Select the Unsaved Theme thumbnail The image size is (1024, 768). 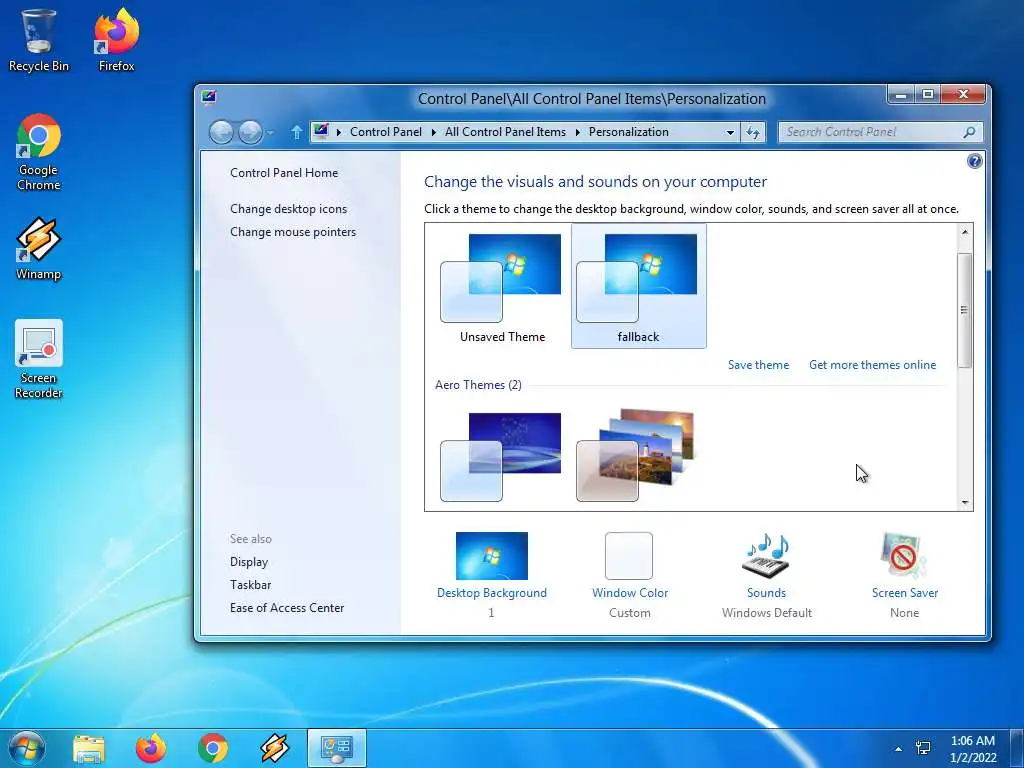pos(502,286)
